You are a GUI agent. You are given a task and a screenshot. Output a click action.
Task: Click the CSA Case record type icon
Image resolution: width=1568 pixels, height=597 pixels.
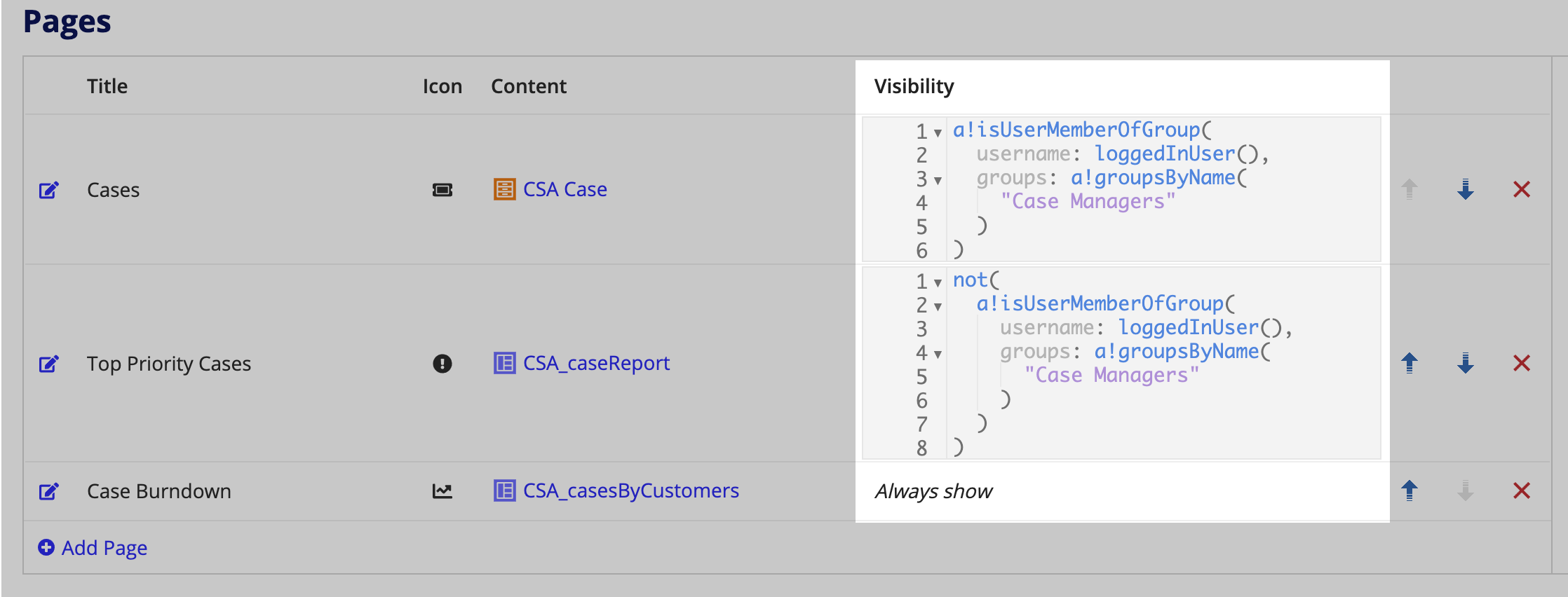[504, 189]
